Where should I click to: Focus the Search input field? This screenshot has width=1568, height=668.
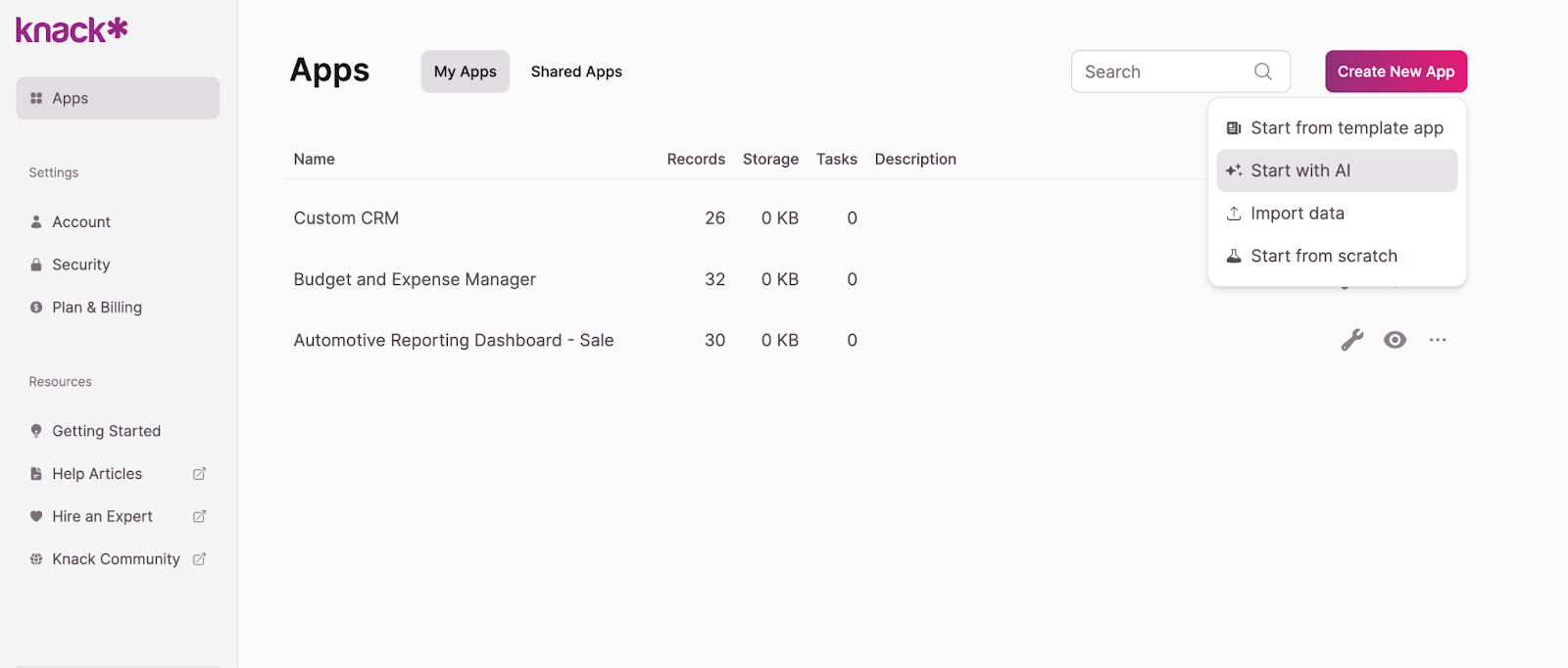1161,72
